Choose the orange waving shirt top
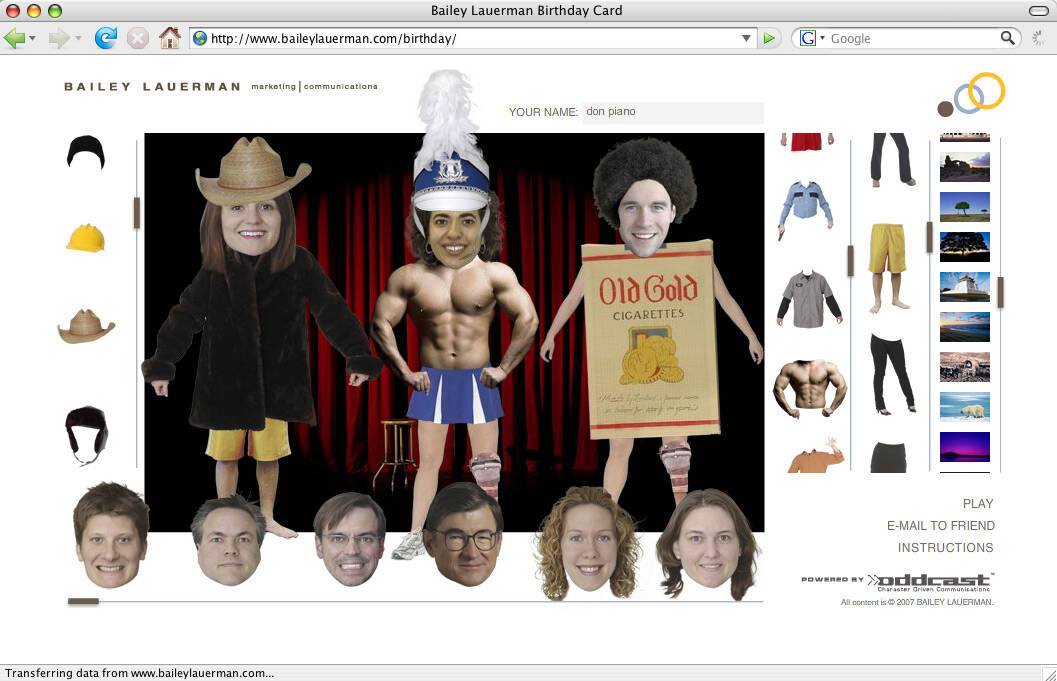The width and height of the screenshot is (1057, 681). [816, 456]
